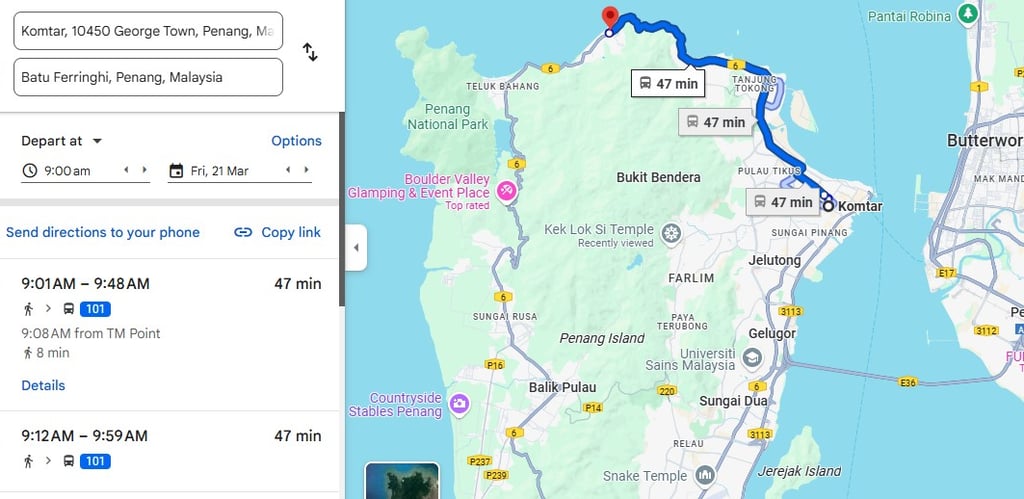1024x499 pixels.
Task: Open Details for 9:01 AM route
Action: click(x=43, y=385)
